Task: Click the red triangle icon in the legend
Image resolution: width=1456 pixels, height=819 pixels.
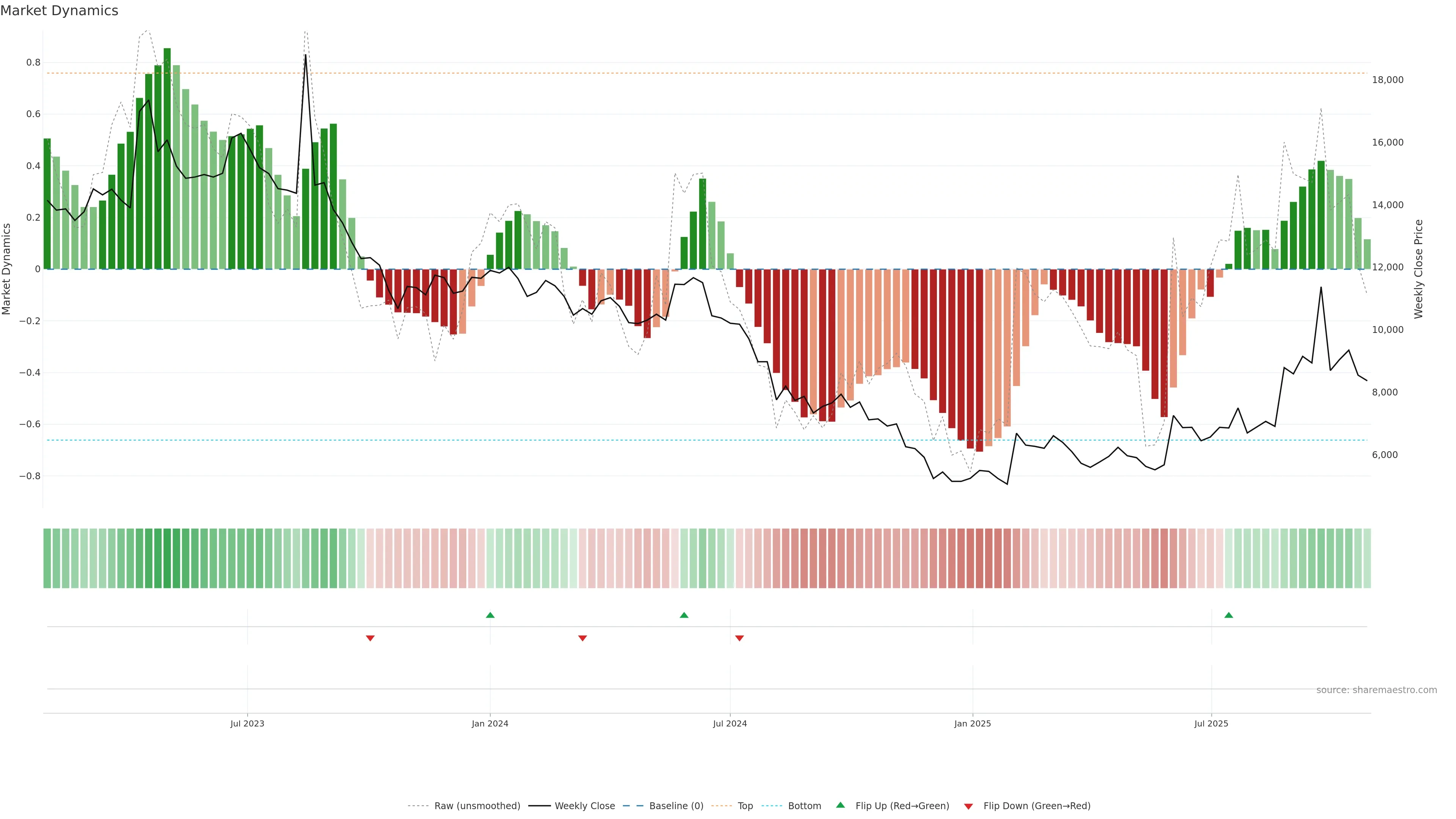Action: coord(968,806)
